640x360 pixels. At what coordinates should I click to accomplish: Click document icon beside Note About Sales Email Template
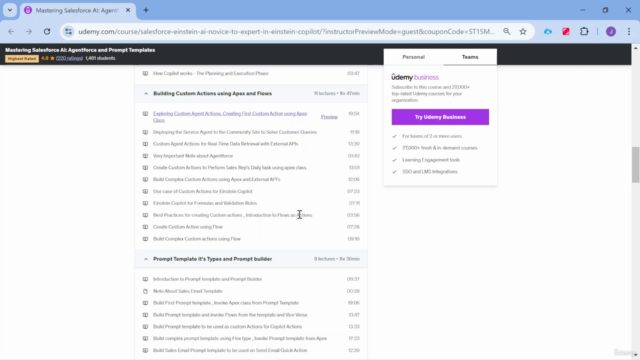pos(145,291)
